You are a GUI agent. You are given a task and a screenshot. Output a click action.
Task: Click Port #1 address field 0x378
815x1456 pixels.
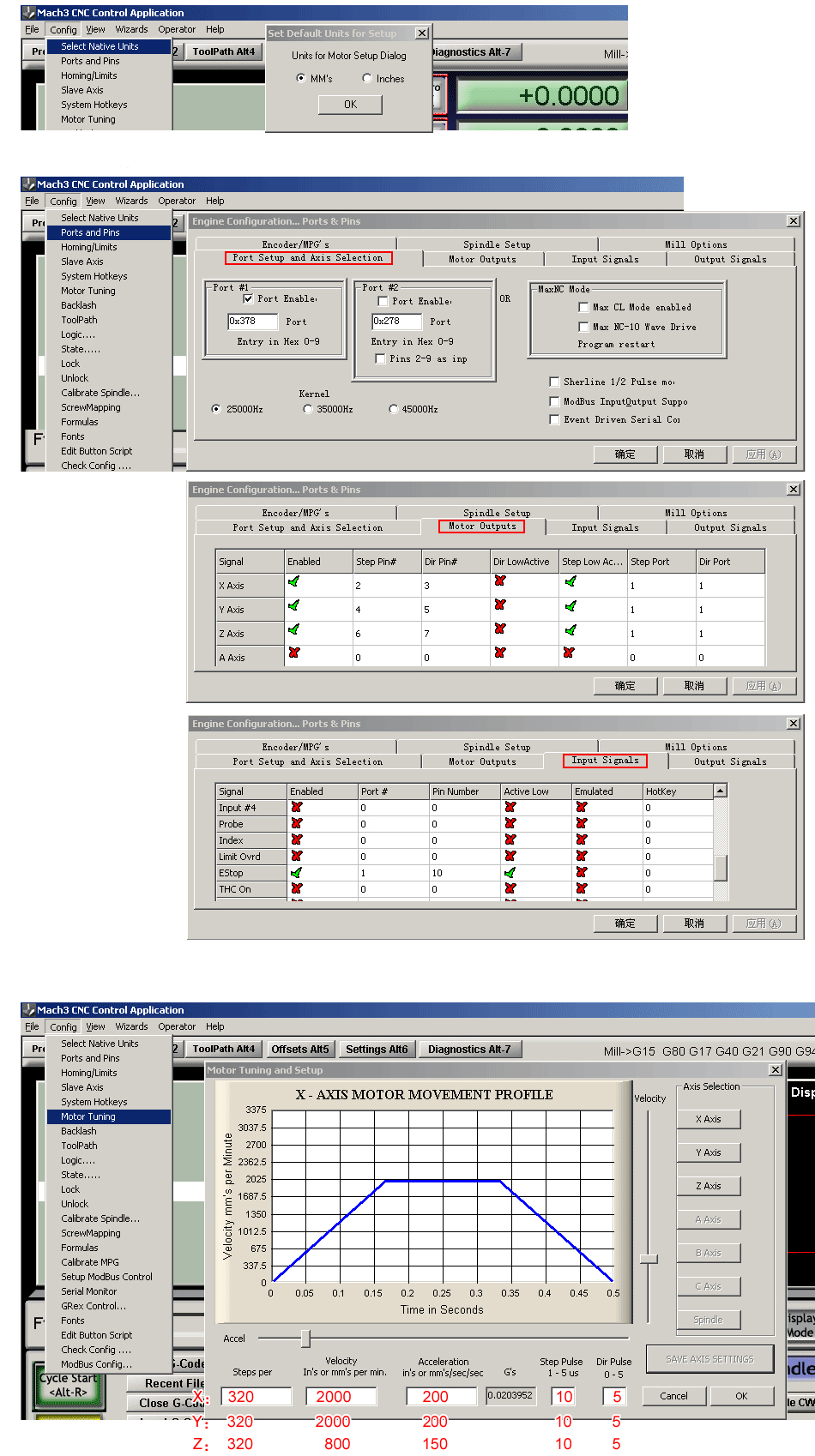pos(252,322)
